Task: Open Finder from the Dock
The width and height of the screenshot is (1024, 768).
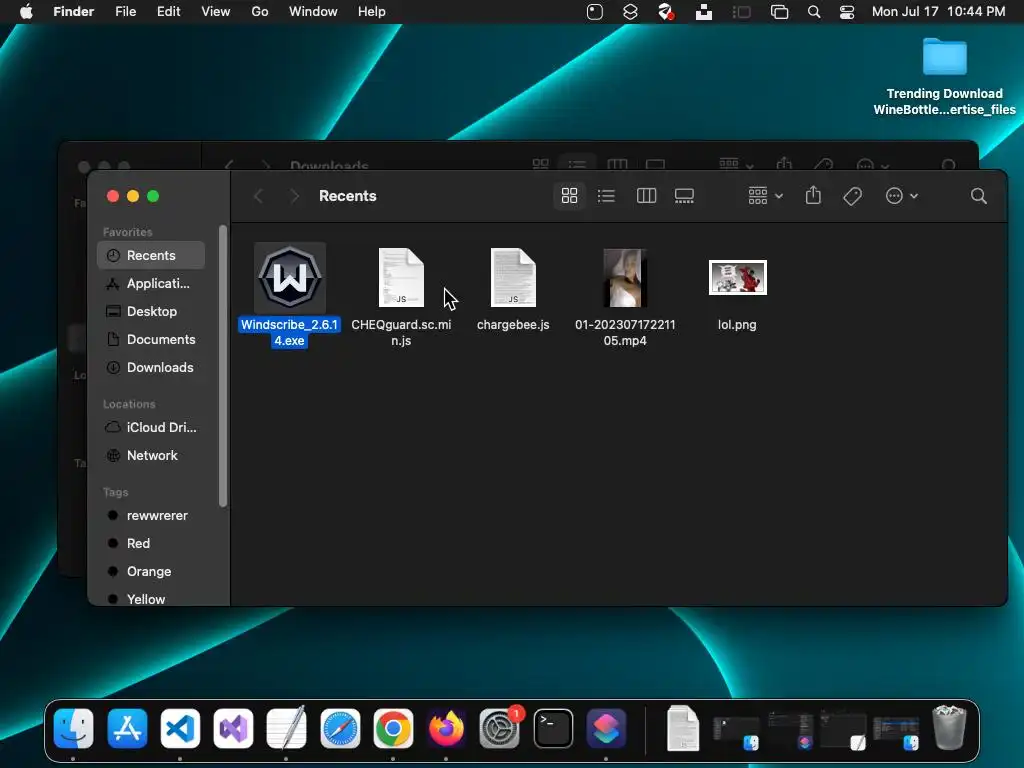Action: [x=73, y=728]
